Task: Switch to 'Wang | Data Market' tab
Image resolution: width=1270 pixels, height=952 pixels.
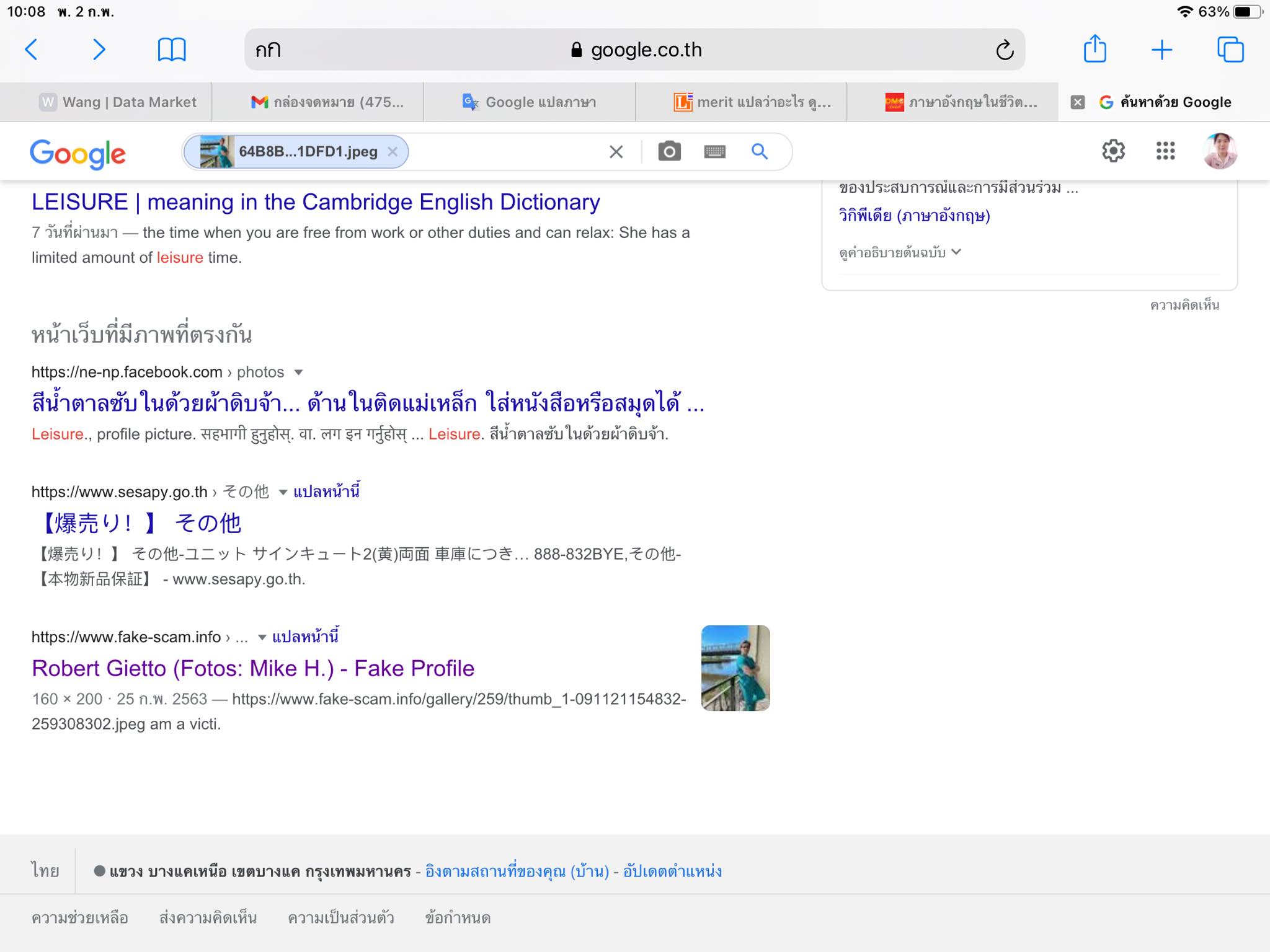Action: pos(106,102)
